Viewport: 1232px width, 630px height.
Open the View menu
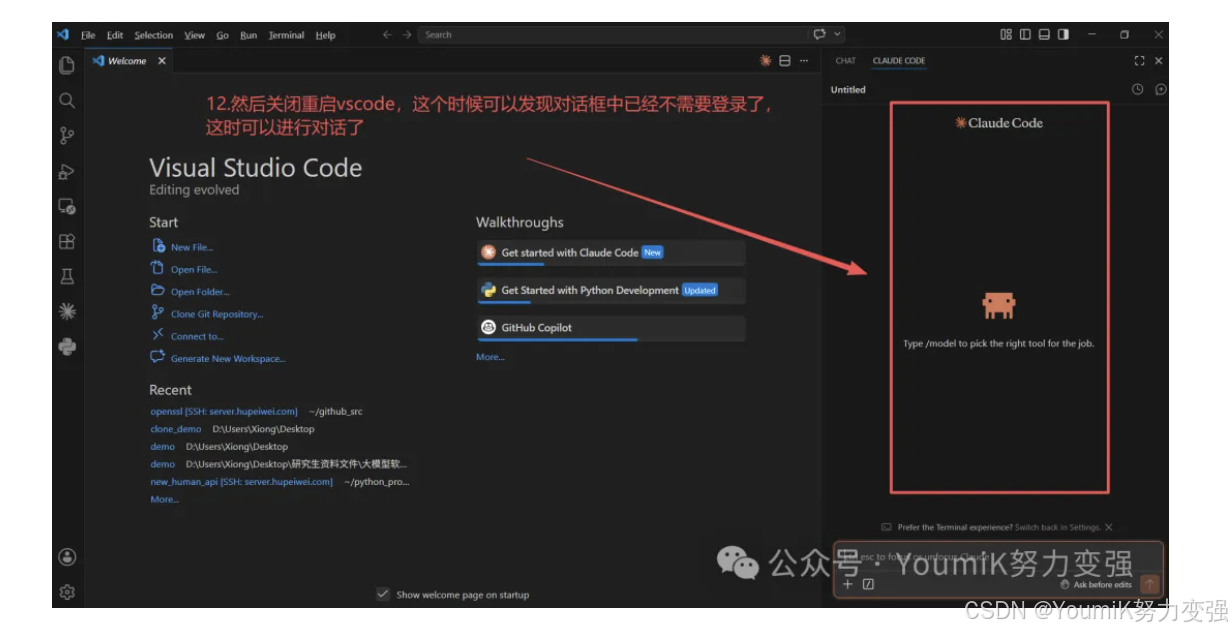(195, 35)
